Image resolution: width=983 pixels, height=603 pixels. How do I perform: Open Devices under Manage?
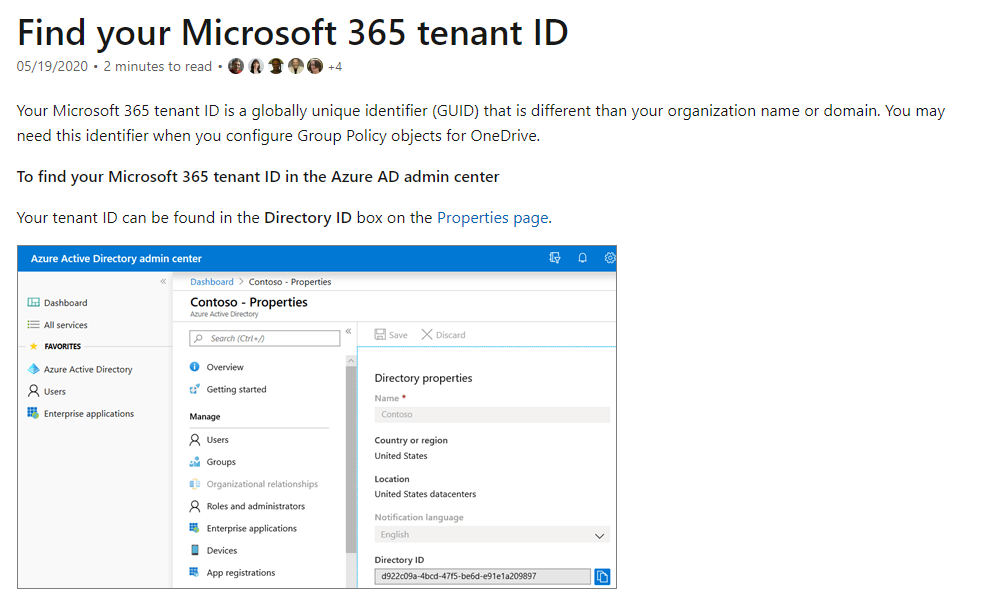click(222, 551)
